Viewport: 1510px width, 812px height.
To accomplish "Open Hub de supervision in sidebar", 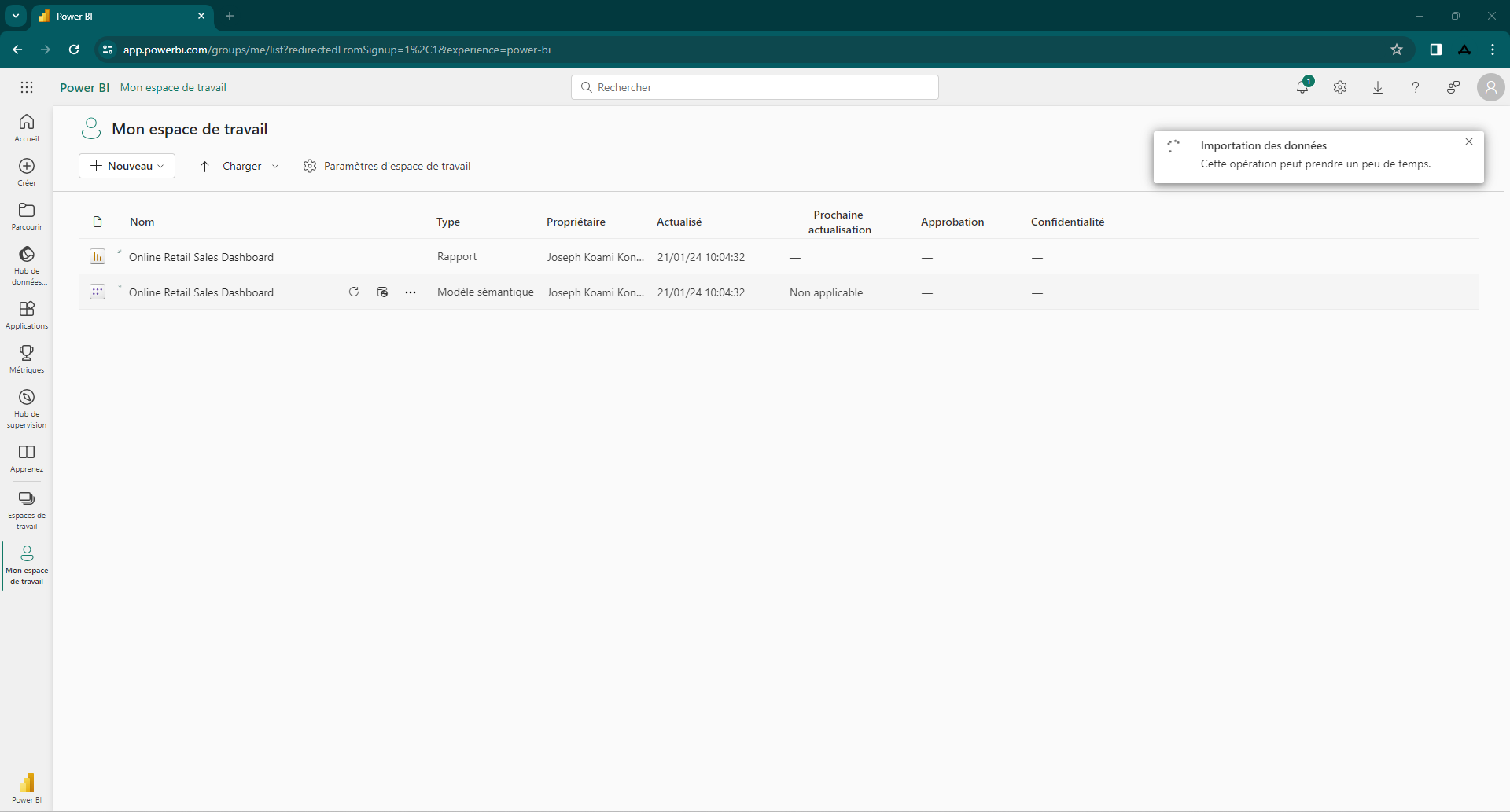I will coord(27,409).
